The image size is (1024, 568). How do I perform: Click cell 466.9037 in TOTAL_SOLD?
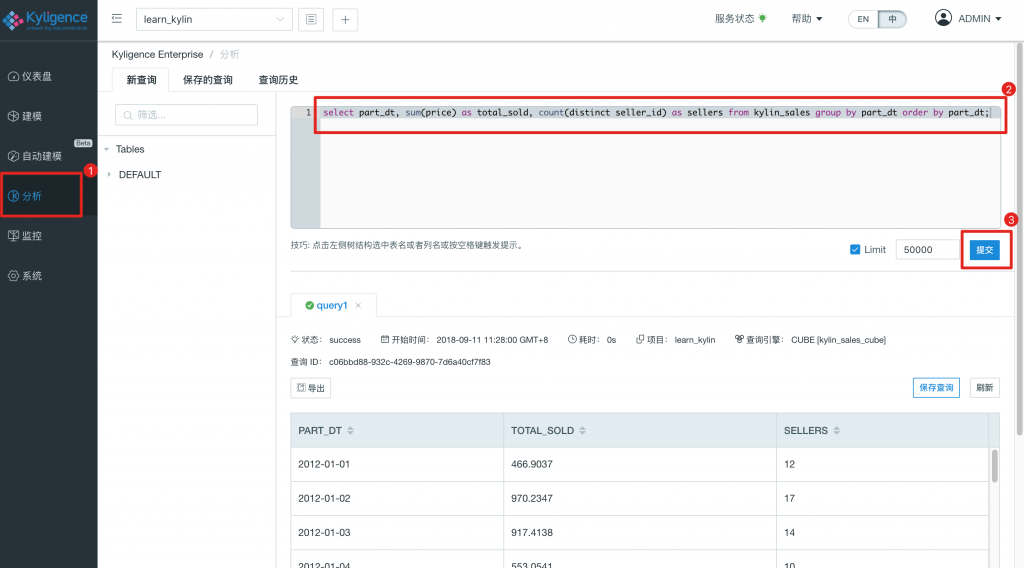click(532, 464)
